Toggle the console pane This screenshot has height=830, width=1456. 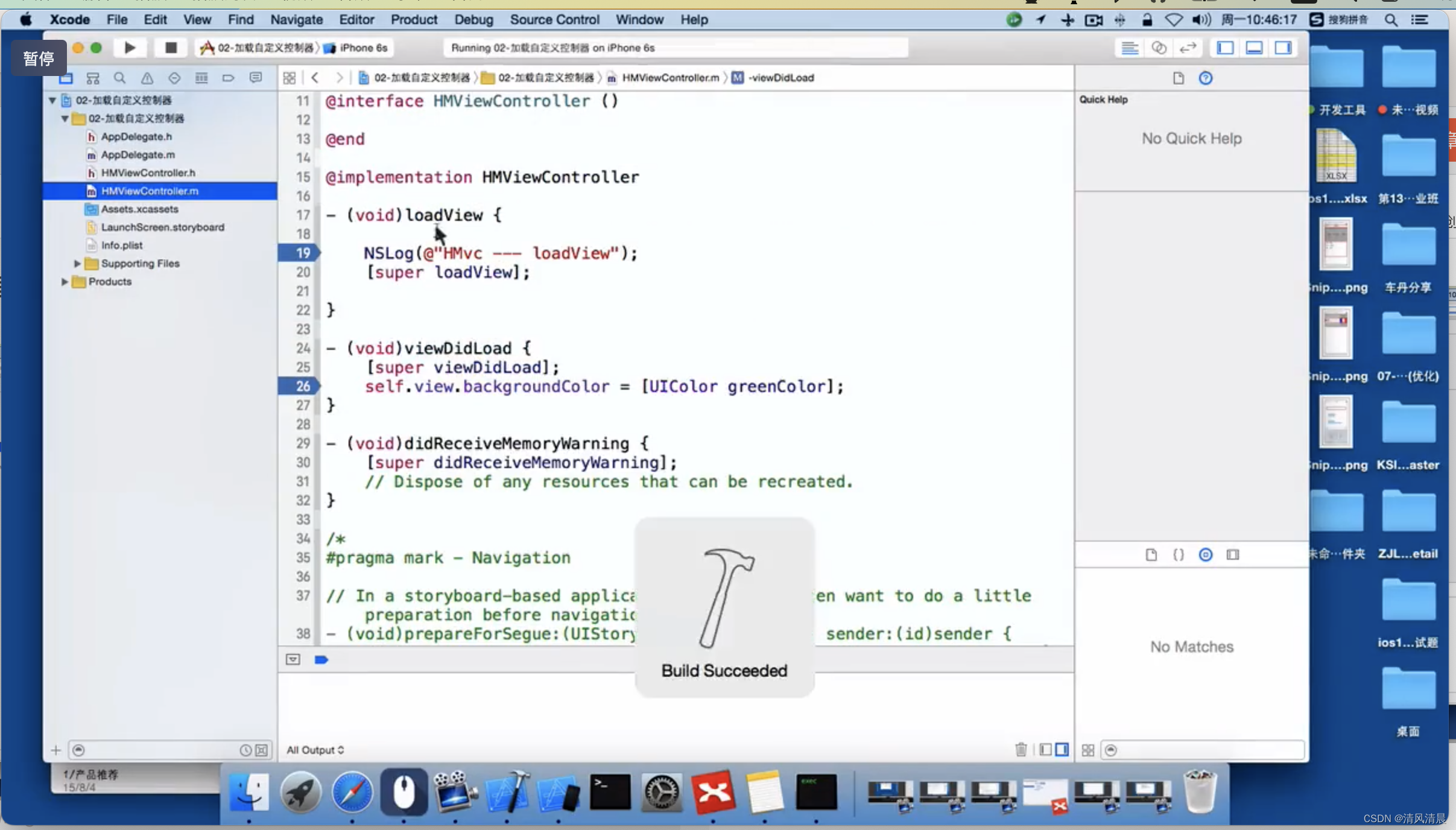point(1062,749)
